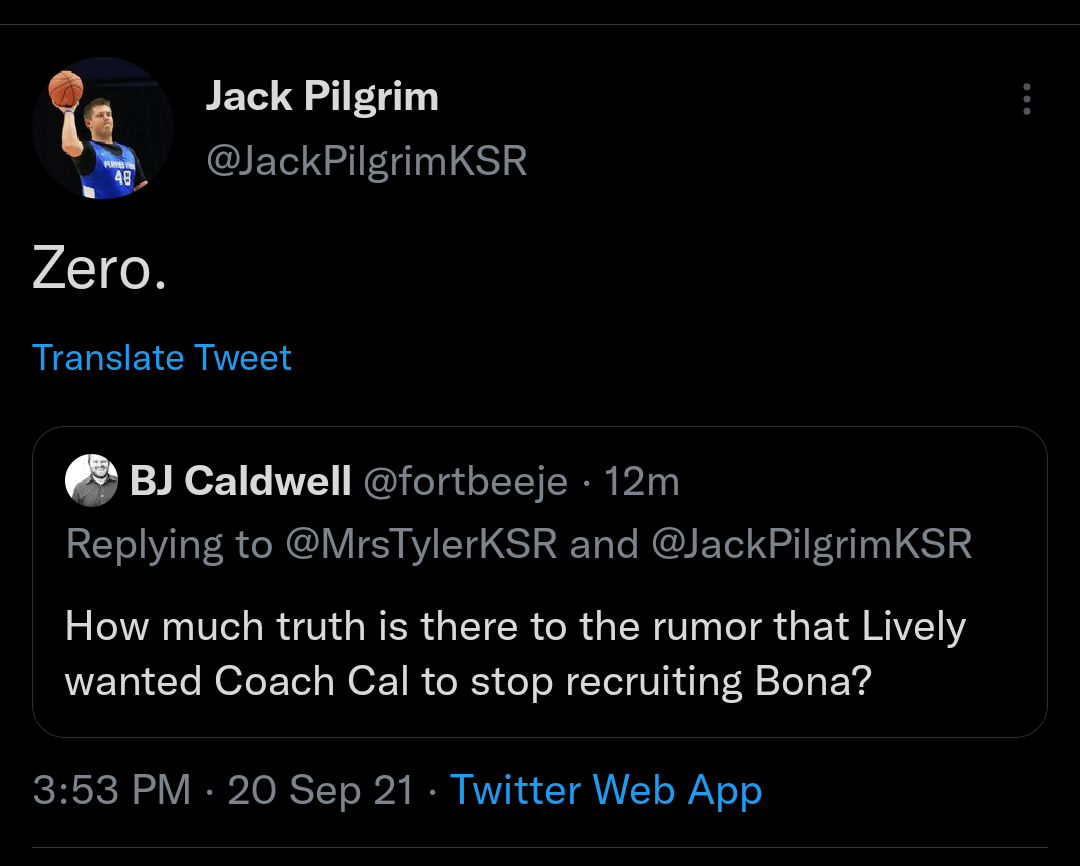
Task: Open the @JackPilgrimKSR handle below author name
Action: 366,160
